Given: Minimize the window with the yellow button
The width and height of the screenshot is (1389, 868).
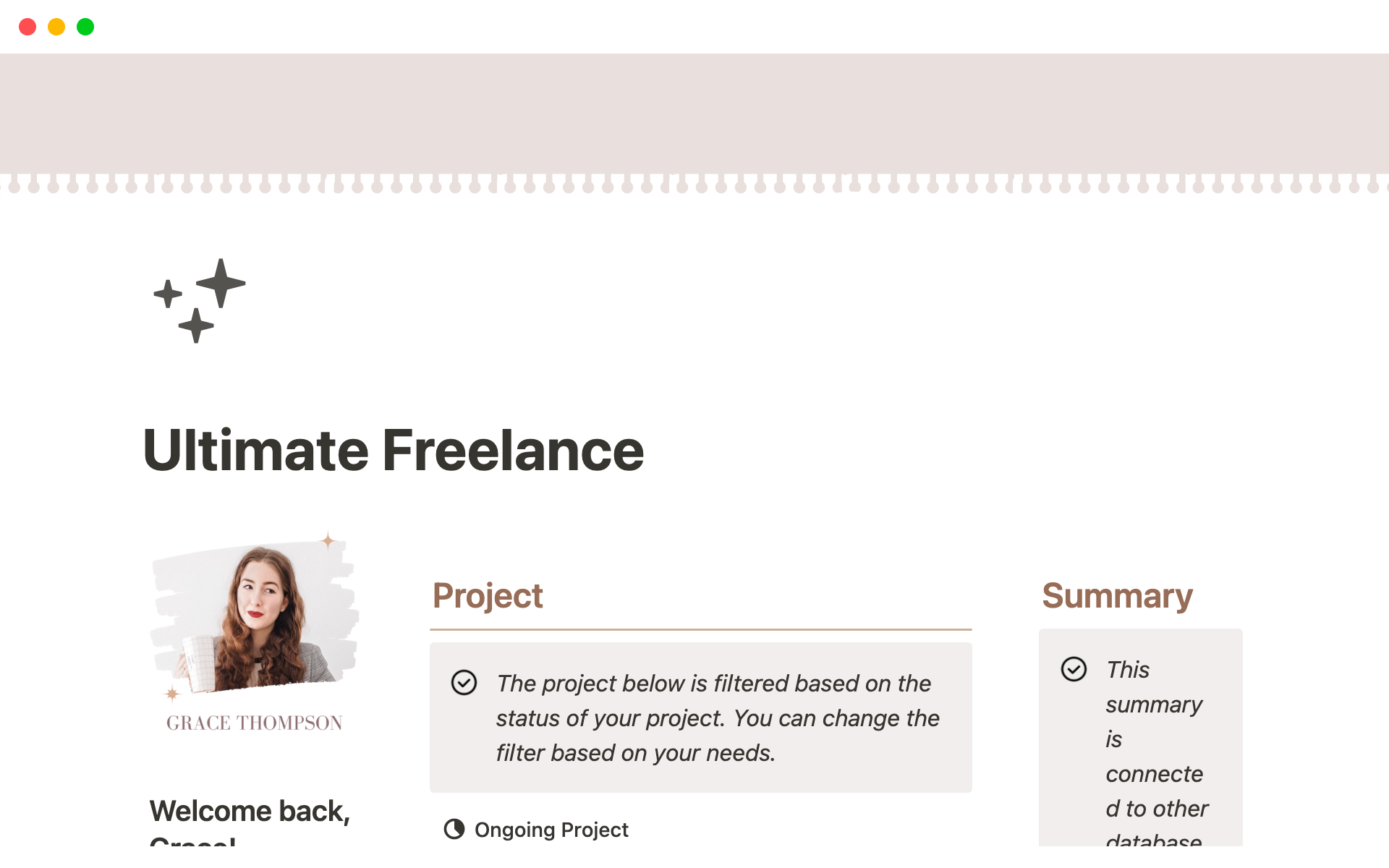Looking at the screenshot, I should coord(56,27).
